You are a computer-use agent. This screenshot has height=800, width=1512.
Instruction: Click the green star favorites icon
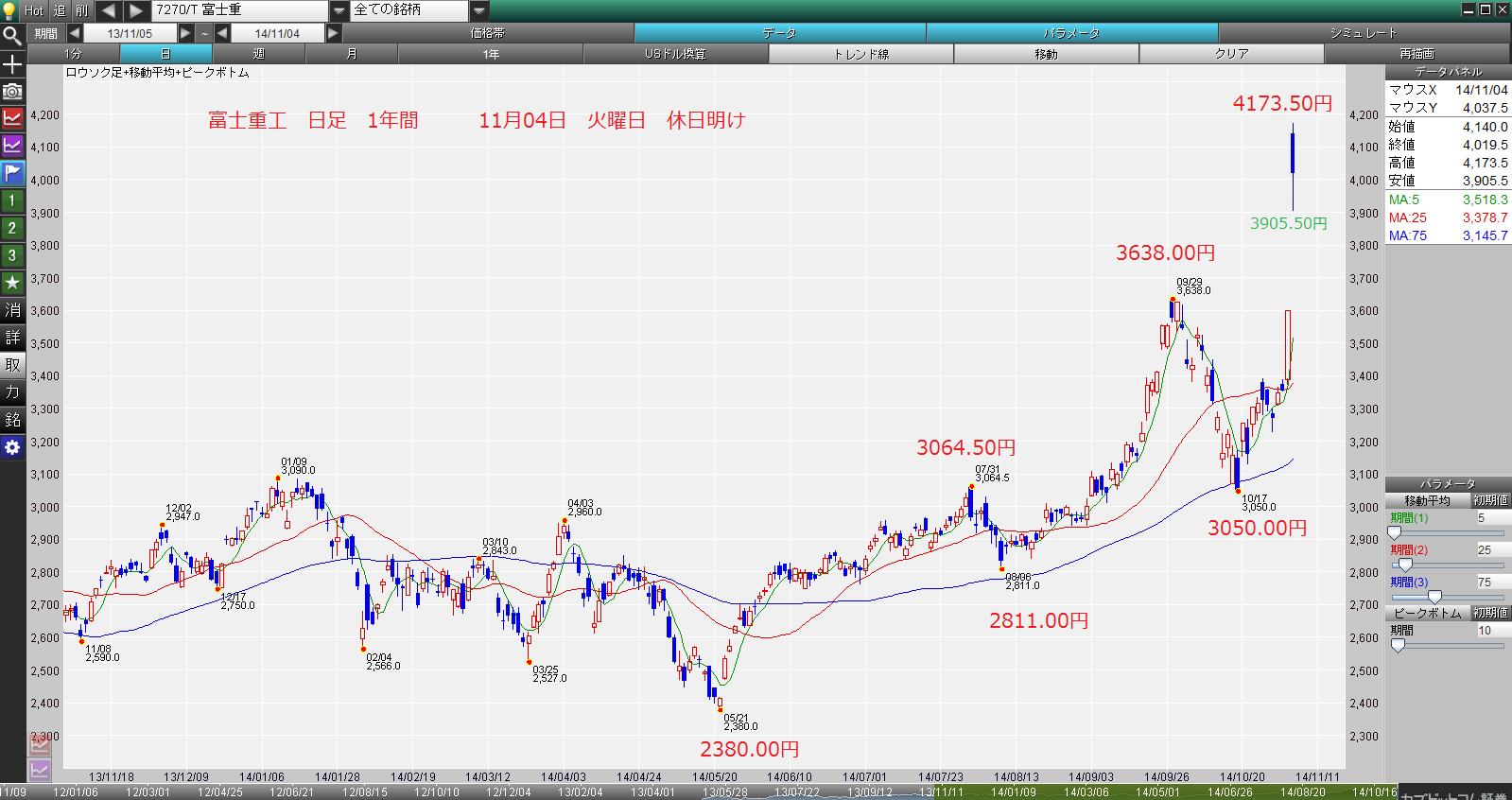tap(12, 283)
